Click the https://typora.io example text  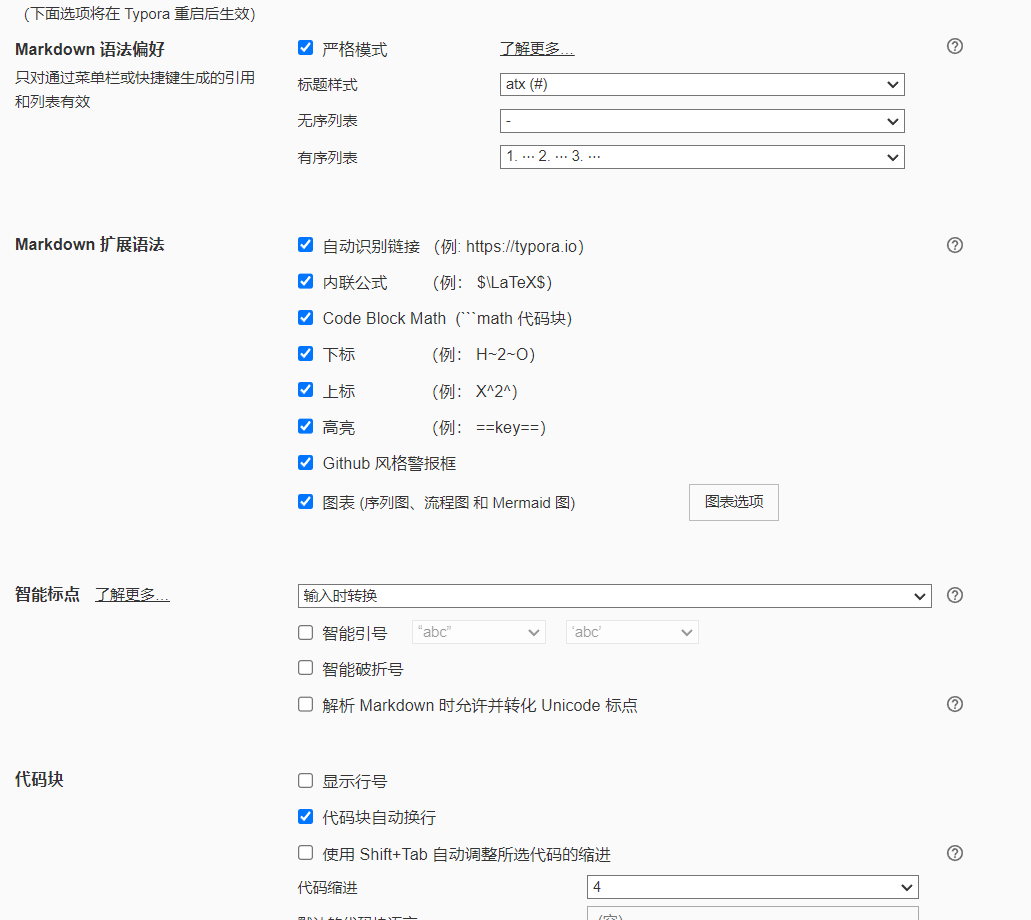click(x=522, y=247)
